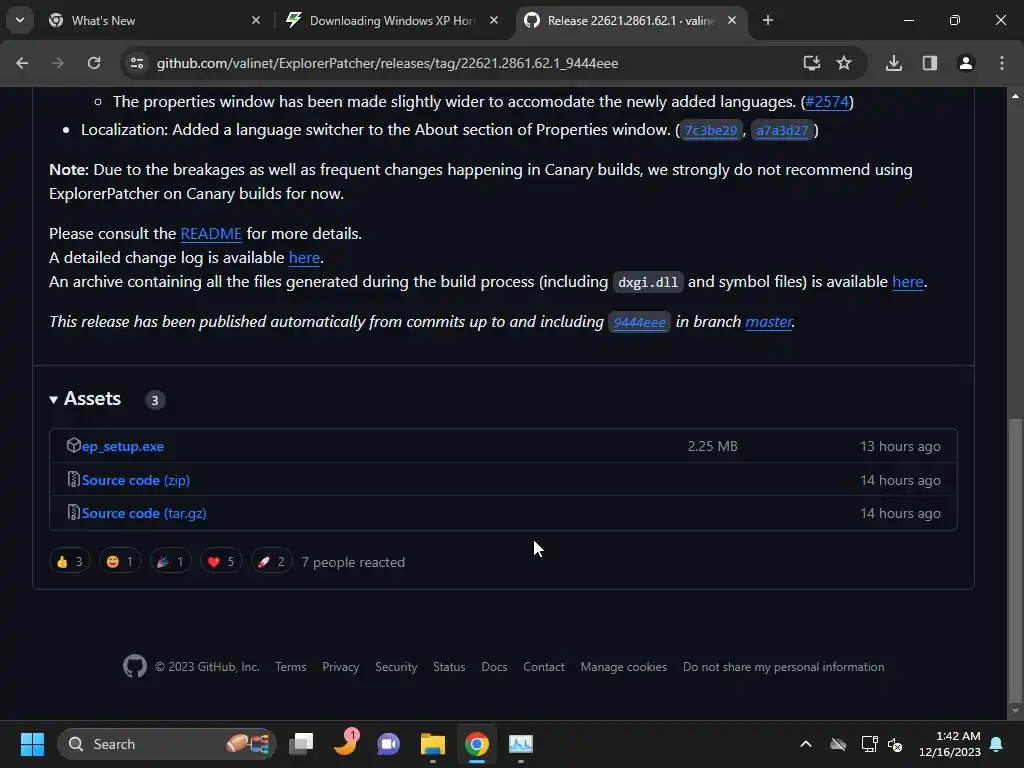
Task: Open the clock and date flyout
Action: tap(950, 744)
